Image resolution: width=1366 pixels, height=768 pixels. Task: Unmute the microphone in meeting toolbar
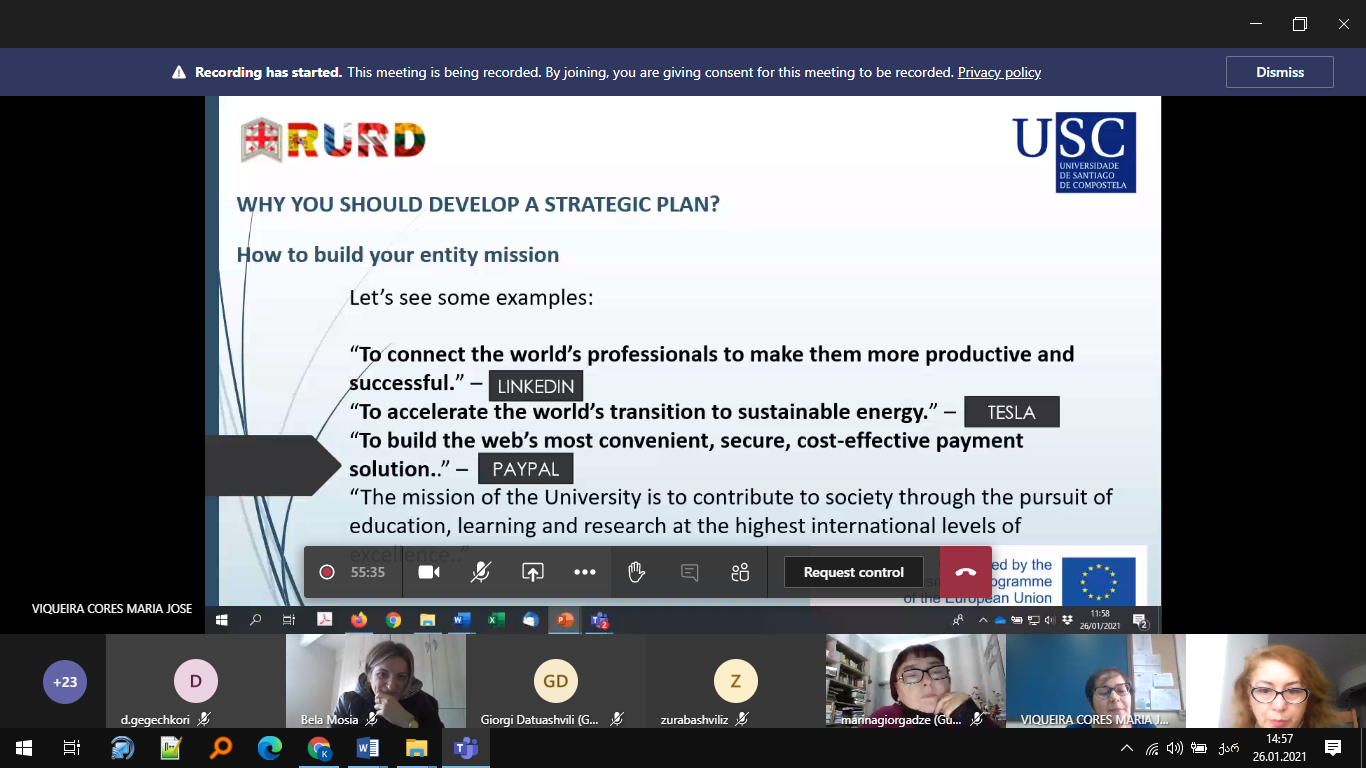tap(481, 572)
